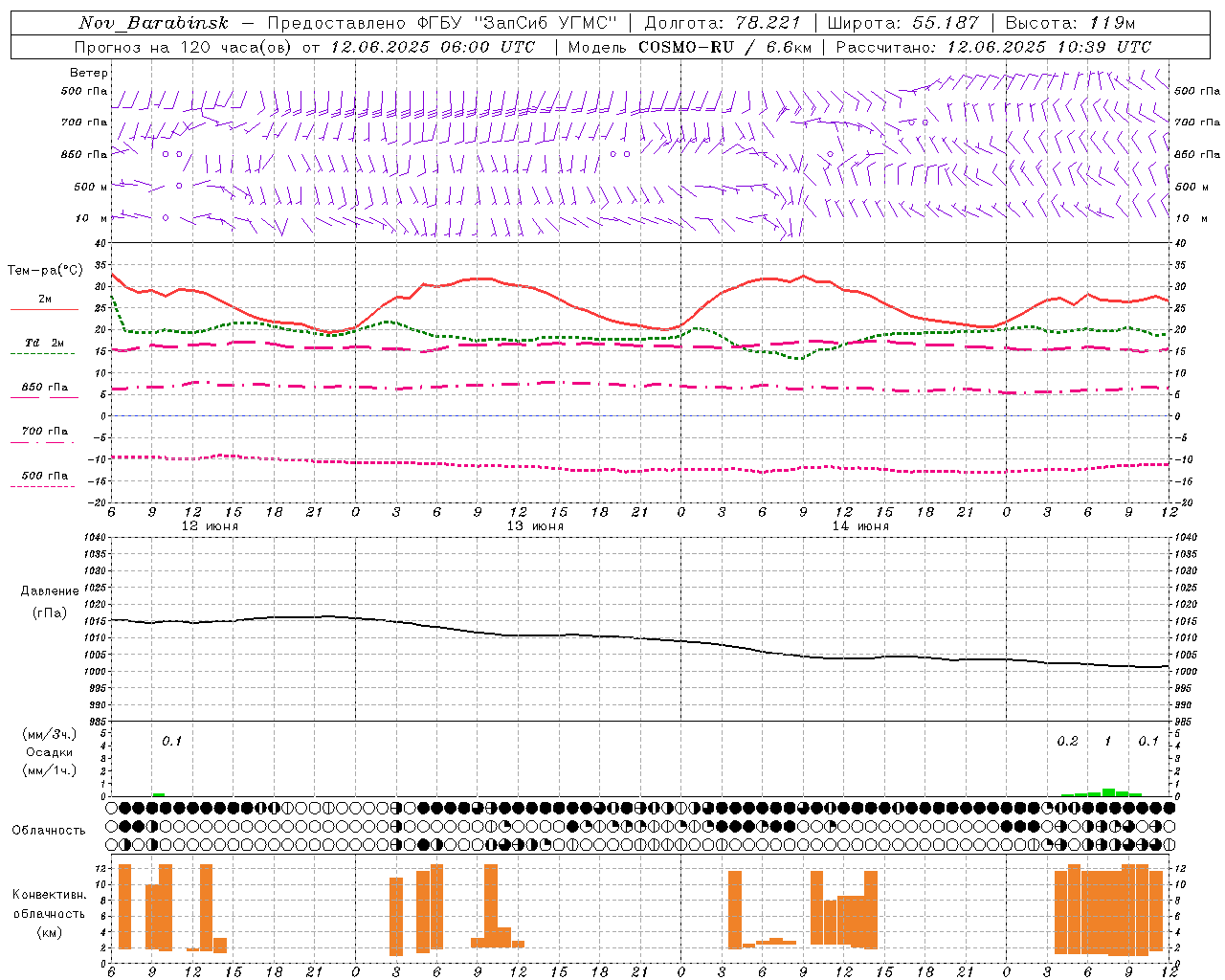Screen dimensions: 1225x980
Task: Click the Ветер panel label
Action: pos(88,73)
